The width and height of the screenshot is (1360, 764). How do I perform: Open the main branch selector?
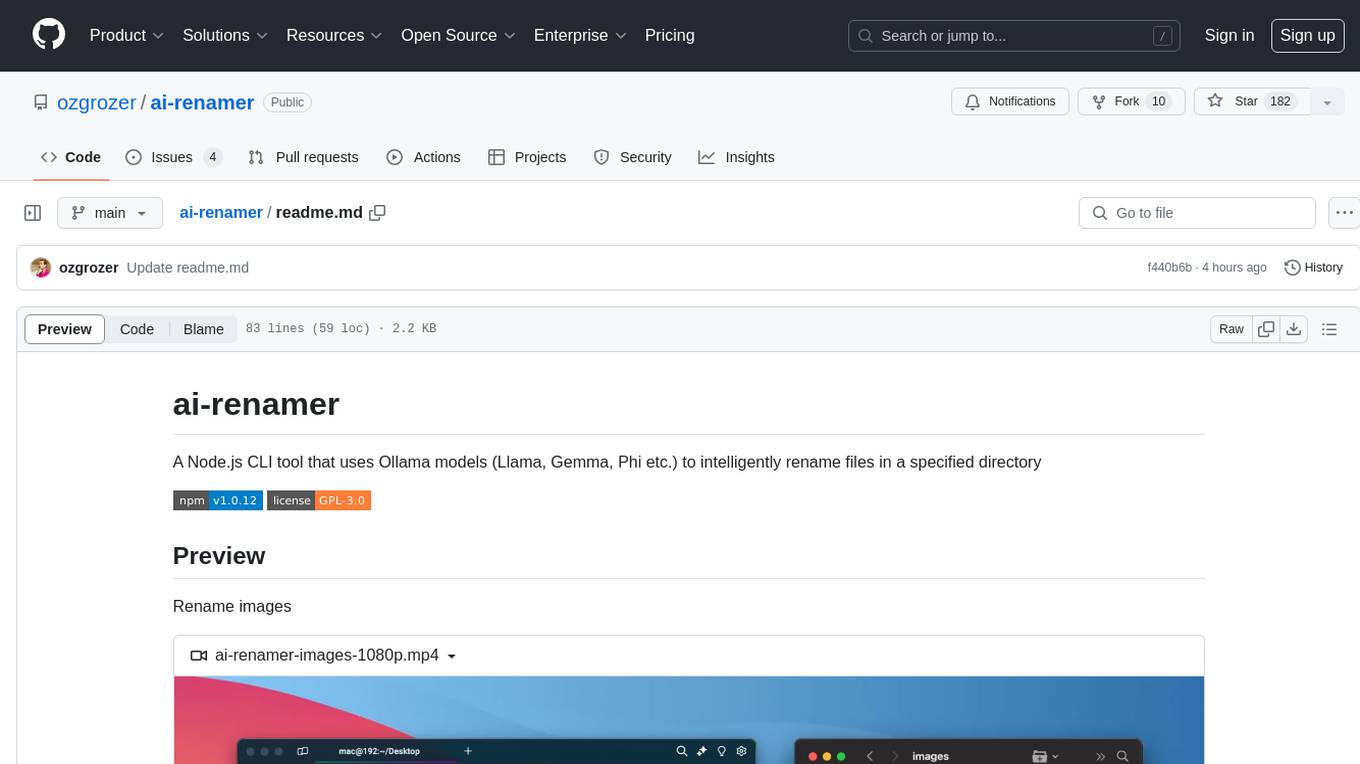(x=109, y=213)
